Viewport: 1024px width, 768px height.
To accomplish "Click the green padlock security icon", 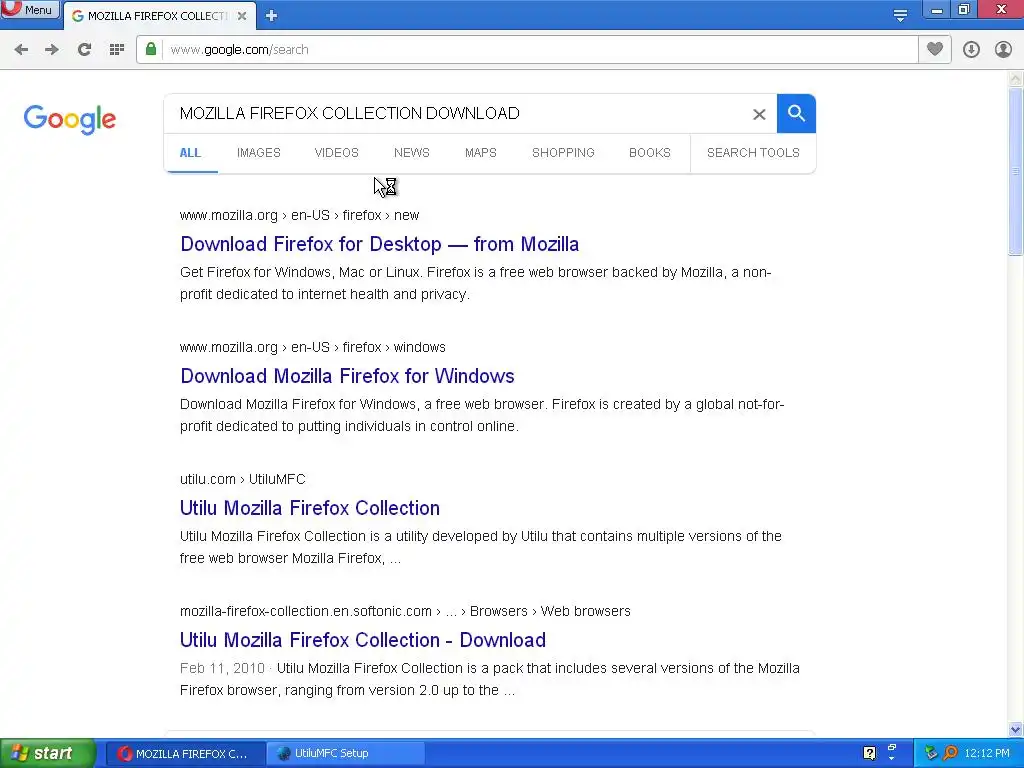I will tap(151, 50).
